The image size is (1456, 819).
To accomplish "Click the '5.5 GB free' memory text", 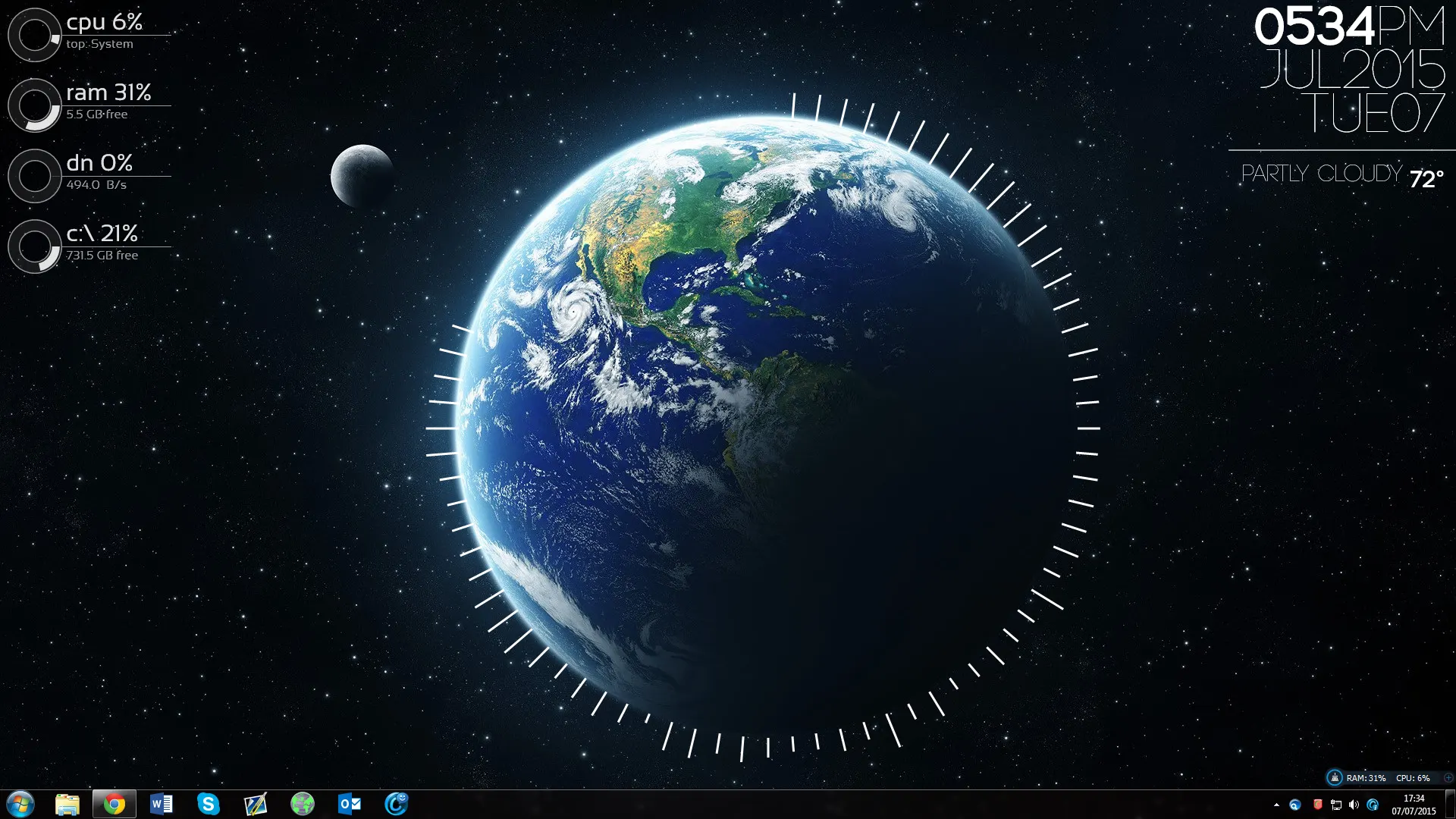I will click(x=97, y=115).
